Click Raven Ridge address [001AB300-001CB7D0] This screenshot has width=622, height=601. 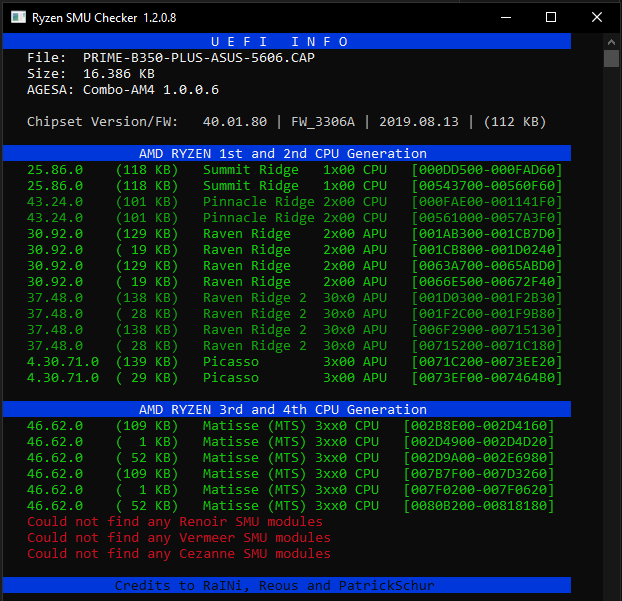pos(487,234)
